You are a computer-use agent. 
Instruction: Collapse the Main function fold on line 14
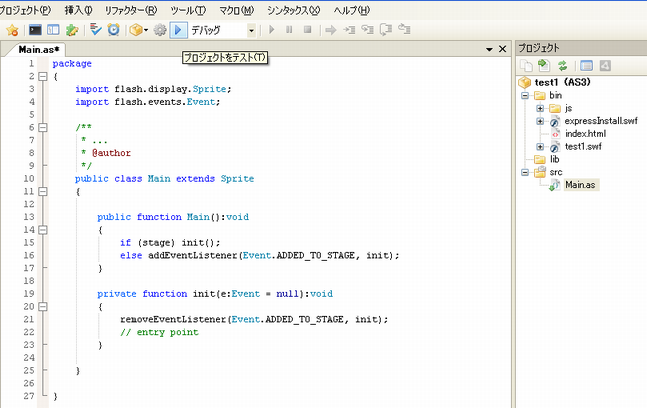[x=43, y=230]
